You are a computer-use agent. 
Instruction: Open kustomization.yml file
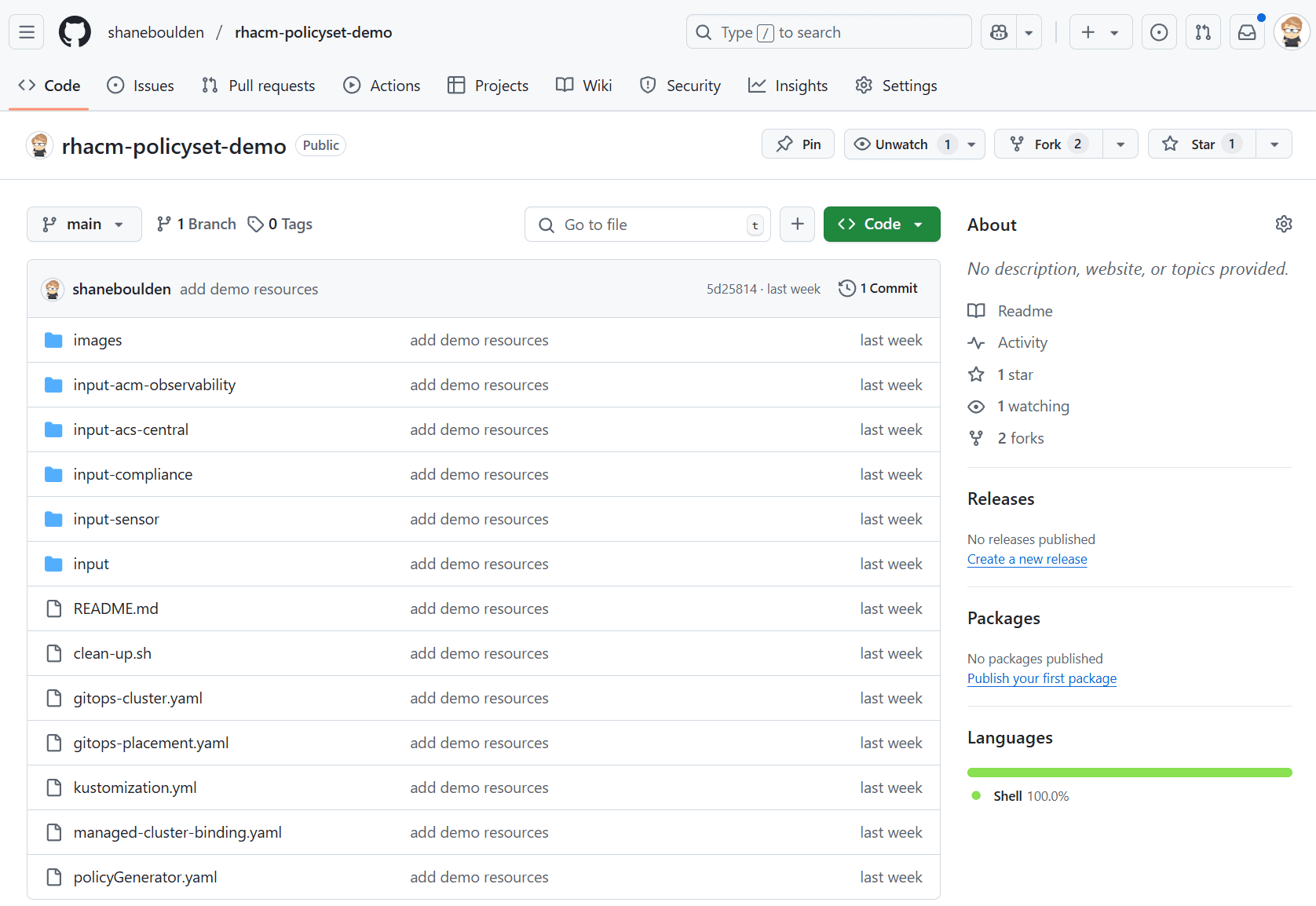pyautogui.click(x=135, y=788)
